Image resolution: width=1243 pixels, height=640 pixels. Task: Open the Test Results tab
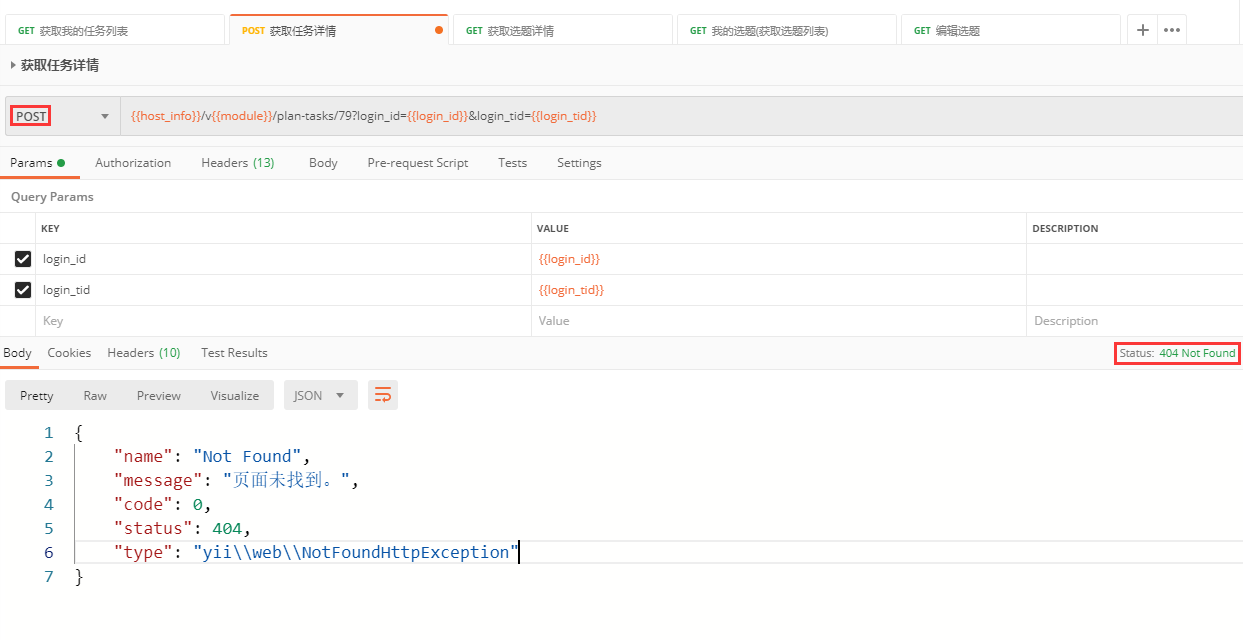(x=234, y=353)
